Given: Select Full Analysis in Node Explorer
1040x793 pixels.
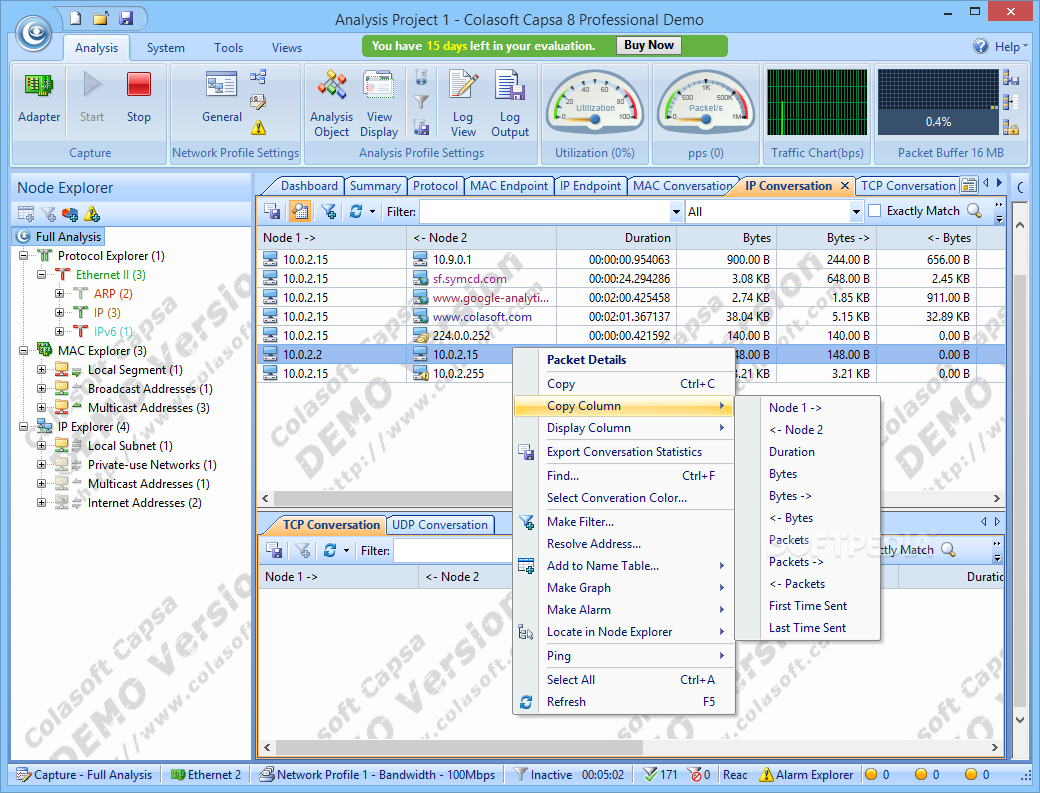Looking at the screenshot, I should [x=60, y=237].
